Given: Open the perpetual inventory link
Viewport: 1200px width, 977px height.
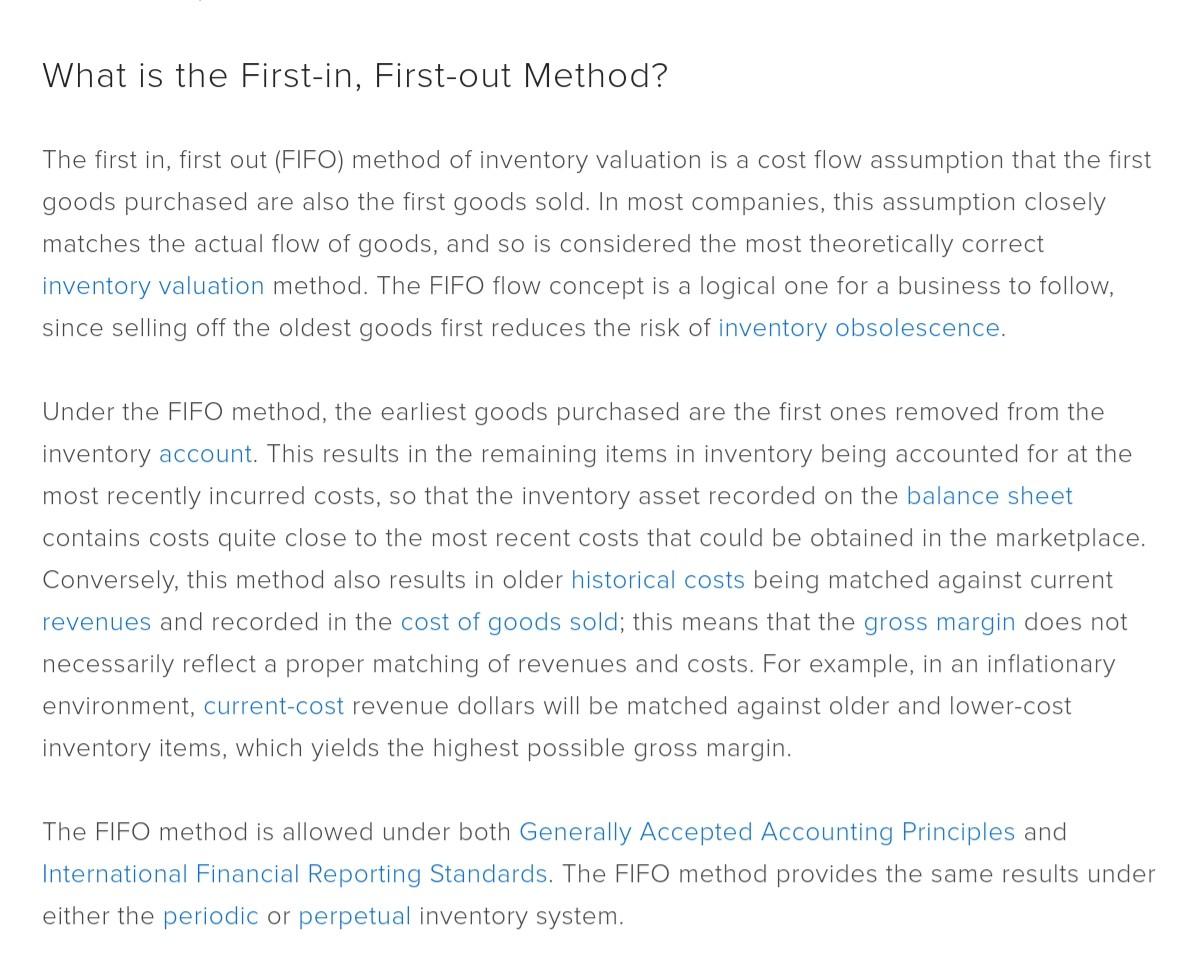Looking at the screenshot, I should (x=354, y=916).
